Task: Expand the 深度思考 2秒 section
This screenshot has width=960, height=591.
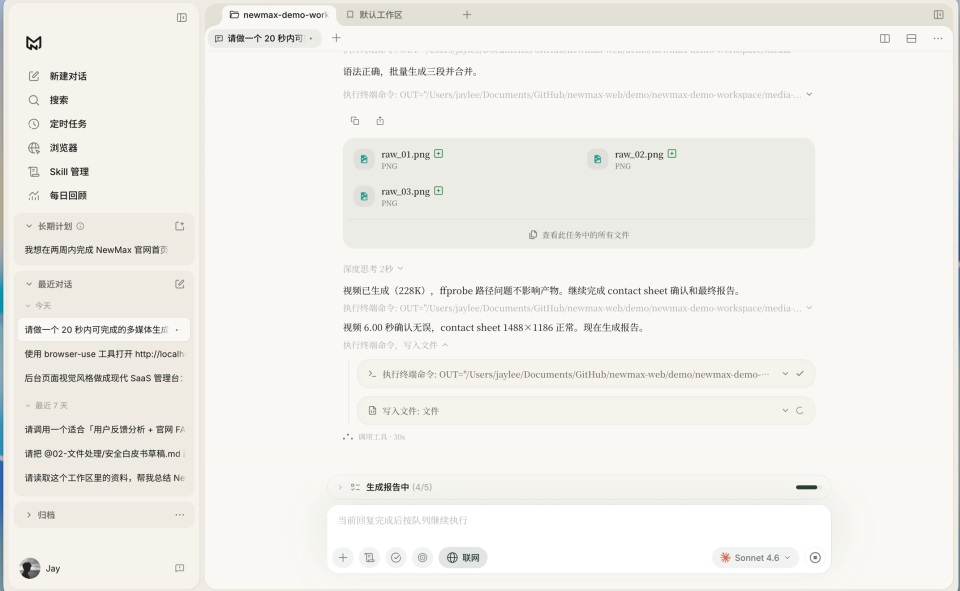Action: coord(373,269)
